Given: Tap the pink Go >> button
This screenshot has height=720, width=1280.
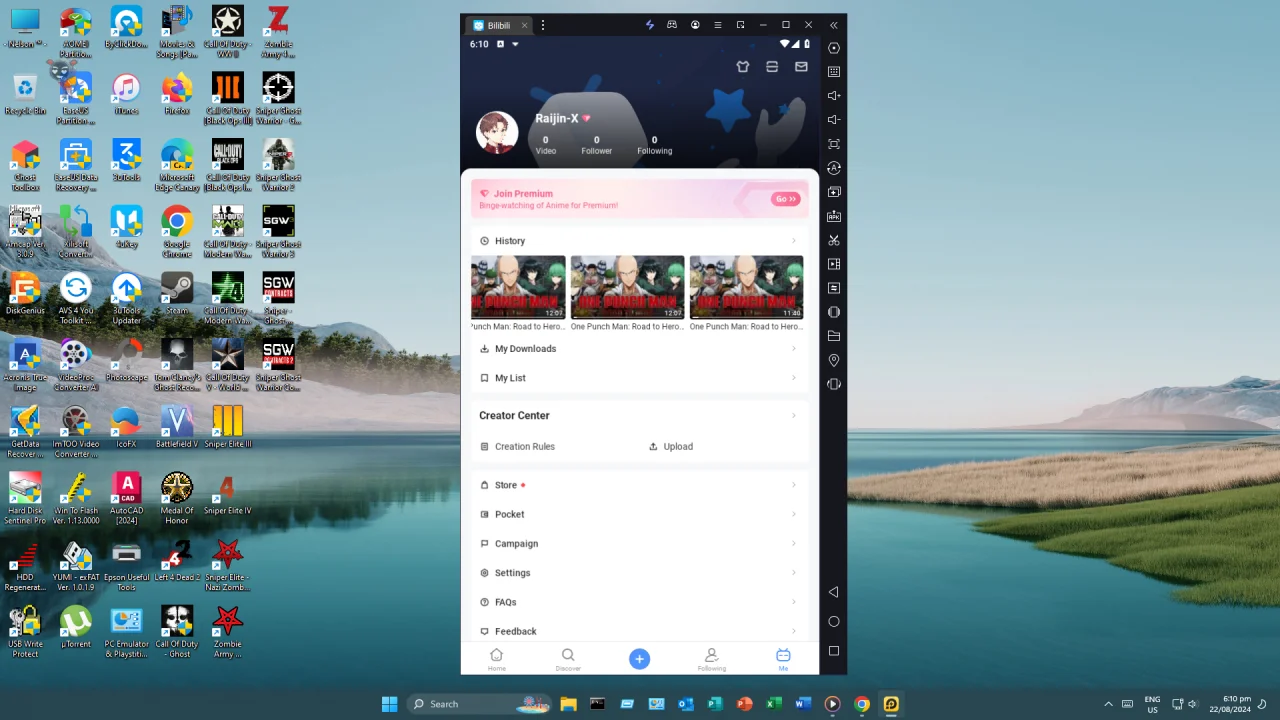Looking at the screenshot, I should tap(786, 199).
